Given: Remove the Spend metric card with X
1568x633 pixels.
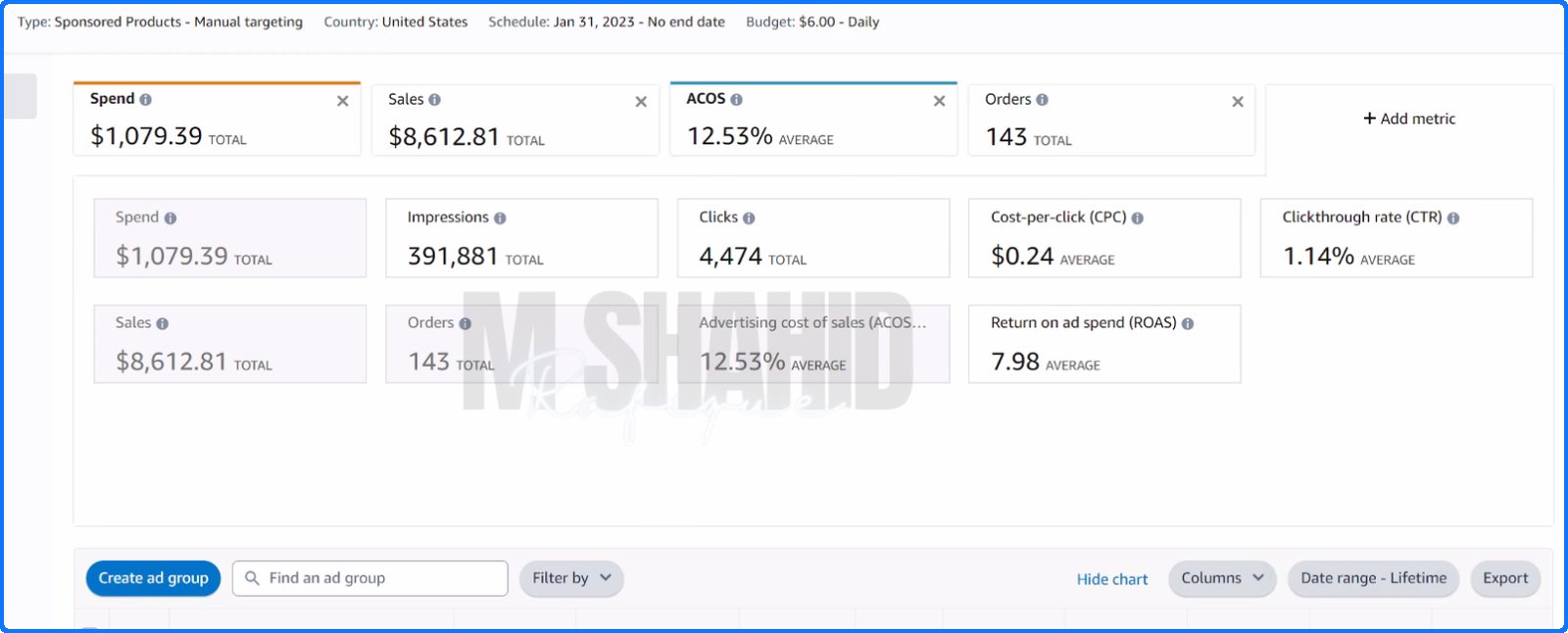Looking at the screenshot, I should click(x=343, y=101).
